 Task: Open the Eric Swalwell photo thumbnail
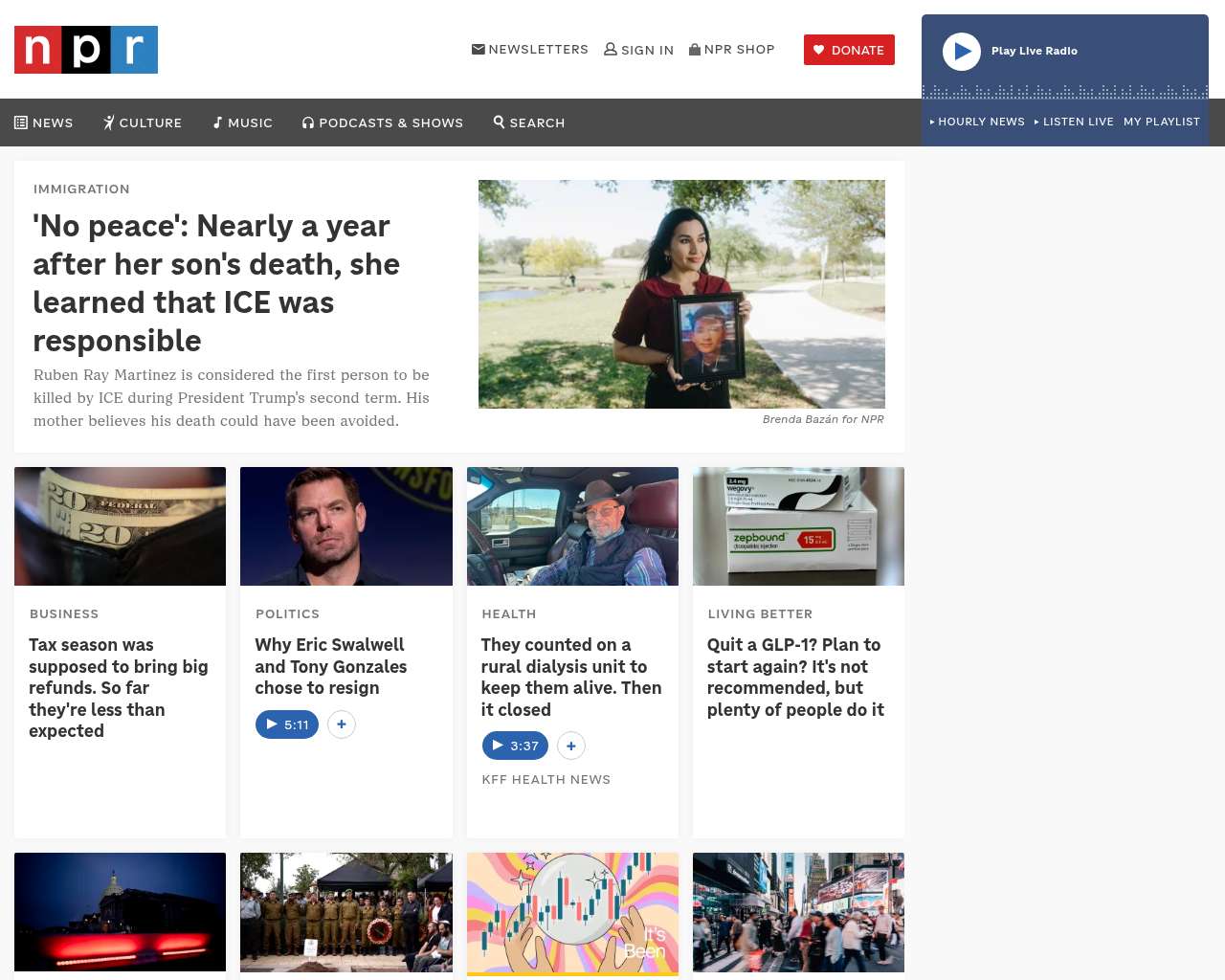346,526
